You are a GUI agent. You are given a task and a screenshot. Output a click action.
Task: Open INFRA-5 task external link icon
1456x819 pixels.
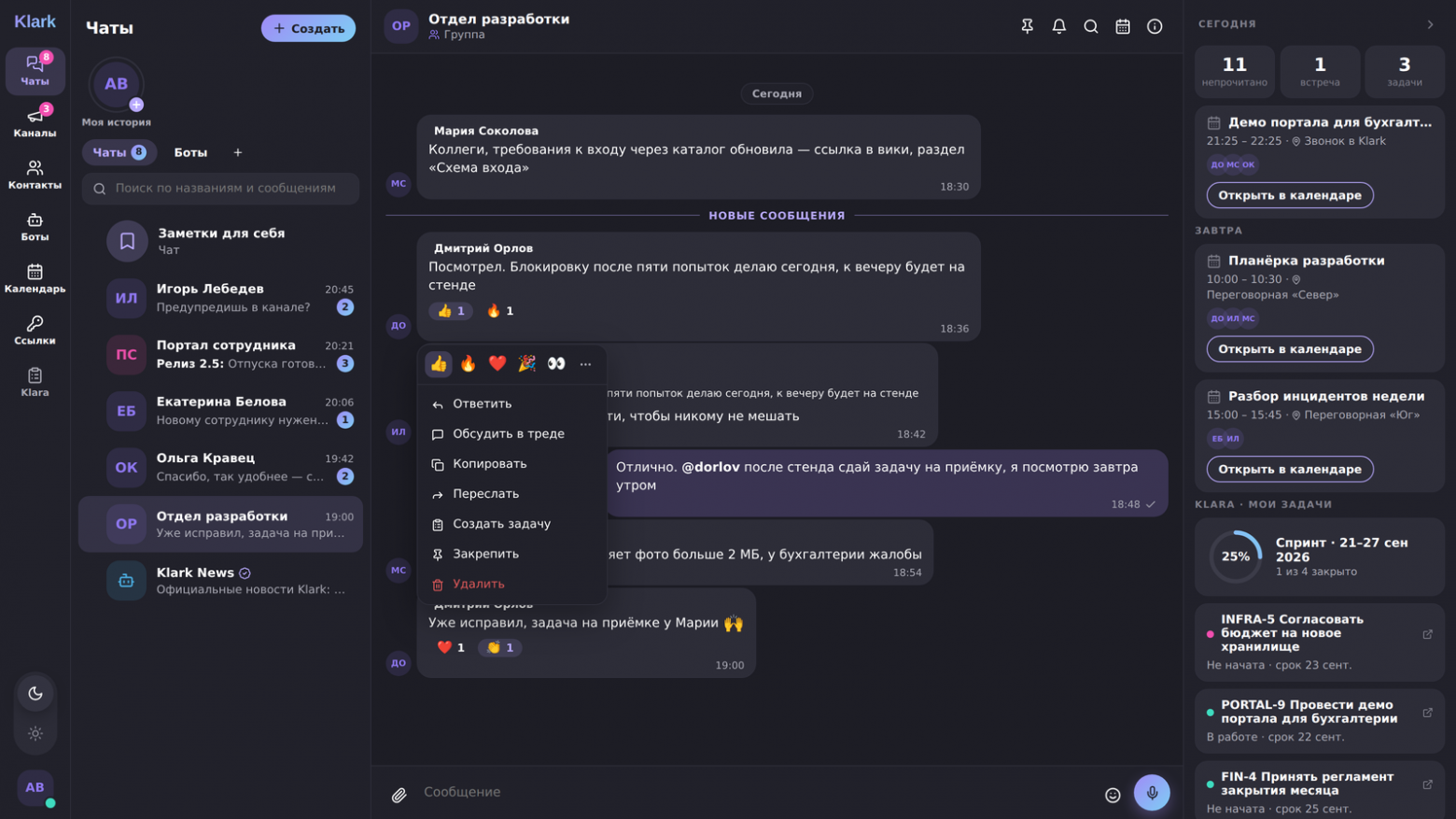tap(1427, 634)
